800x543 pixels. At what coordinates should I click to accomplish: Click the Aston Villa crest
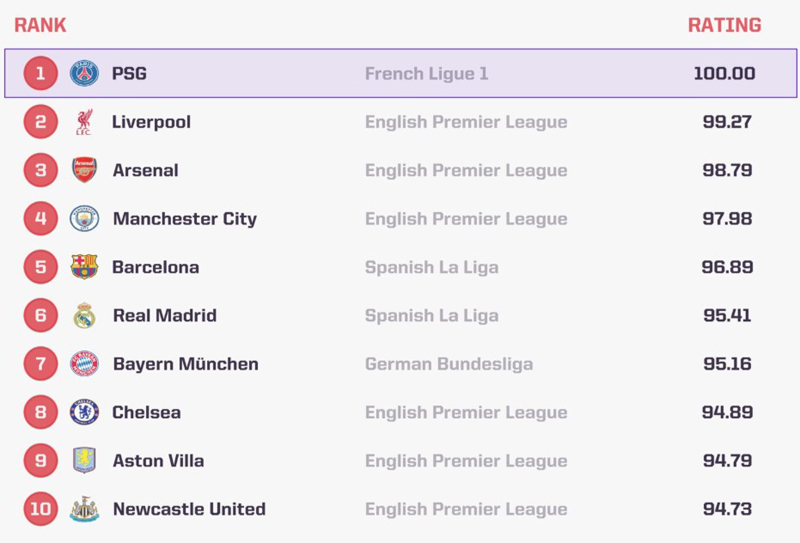pyautogui.click(x=84, y=460)
